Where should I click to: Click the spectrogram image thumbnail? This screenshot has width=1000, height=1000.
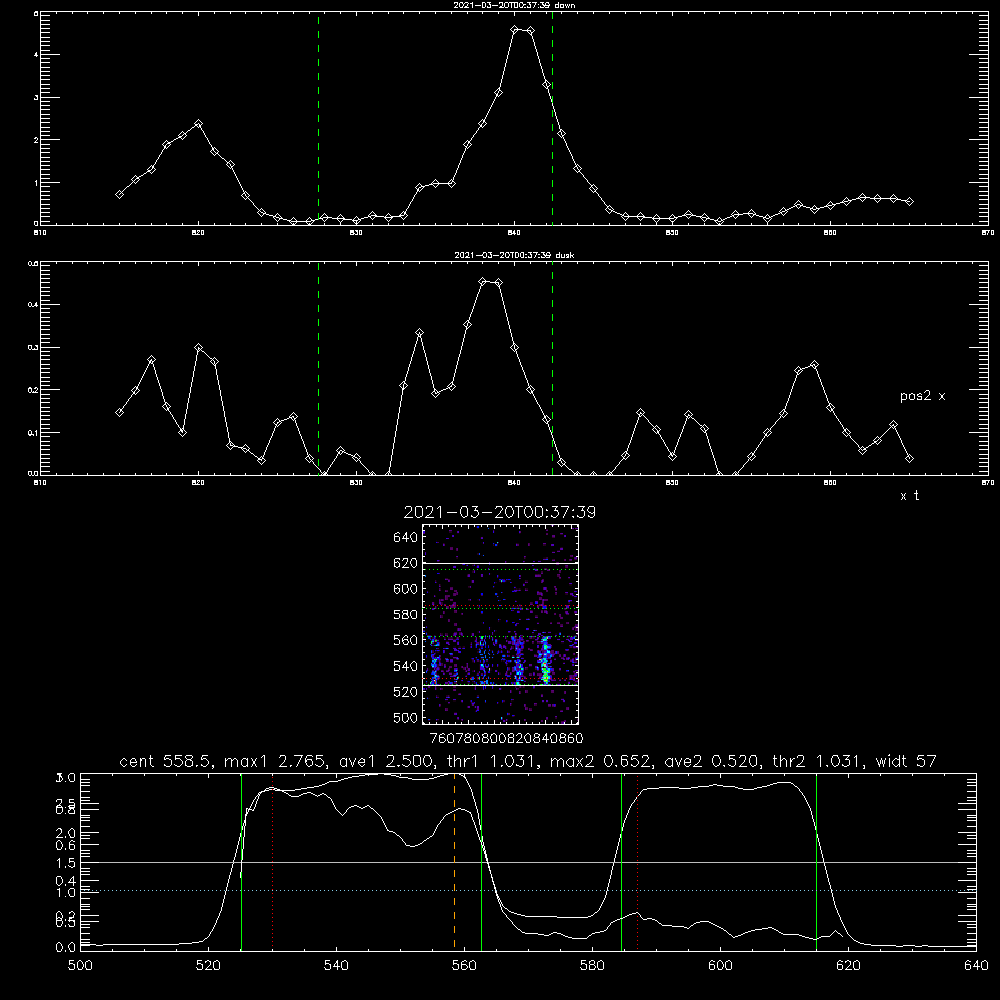tap(501, 624)
